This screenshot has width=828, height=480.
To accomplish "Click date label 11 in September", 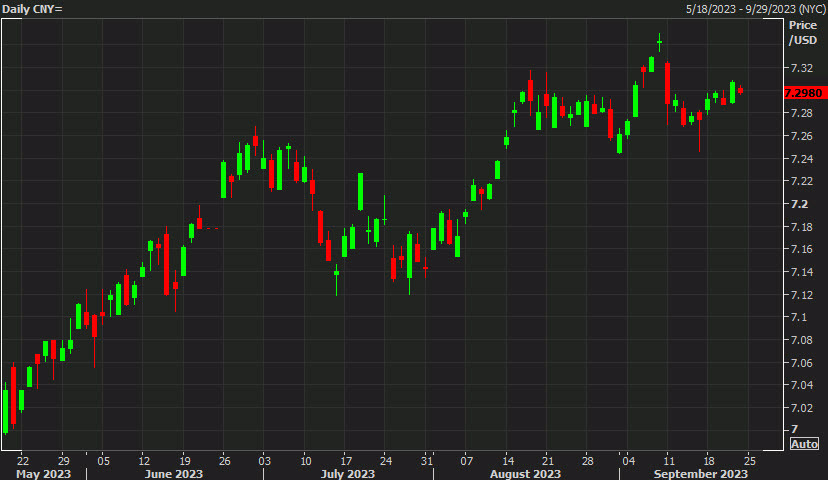I will 669,460.
